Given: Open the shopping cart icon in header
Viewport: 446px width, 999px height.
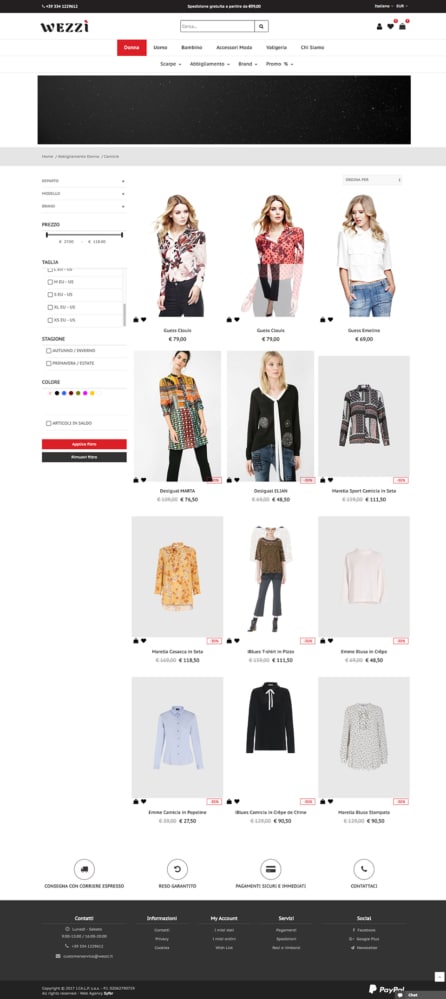Looking at the screenshot, I should [403, 27].
